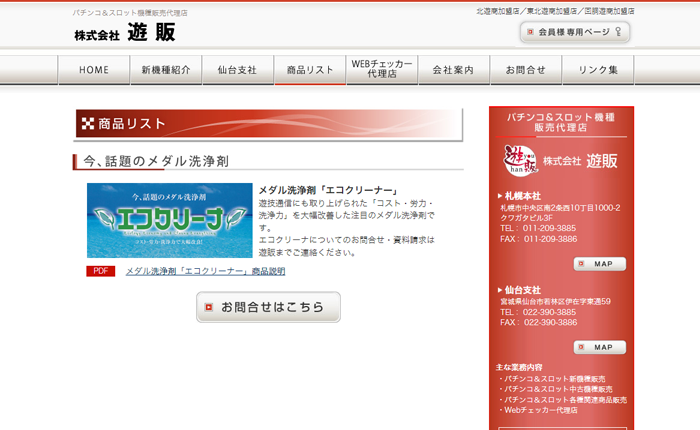Click the checkered icon beside 商品リスト heading
Viewport: 700px width, 430px height.
click(x=88, y=124)
